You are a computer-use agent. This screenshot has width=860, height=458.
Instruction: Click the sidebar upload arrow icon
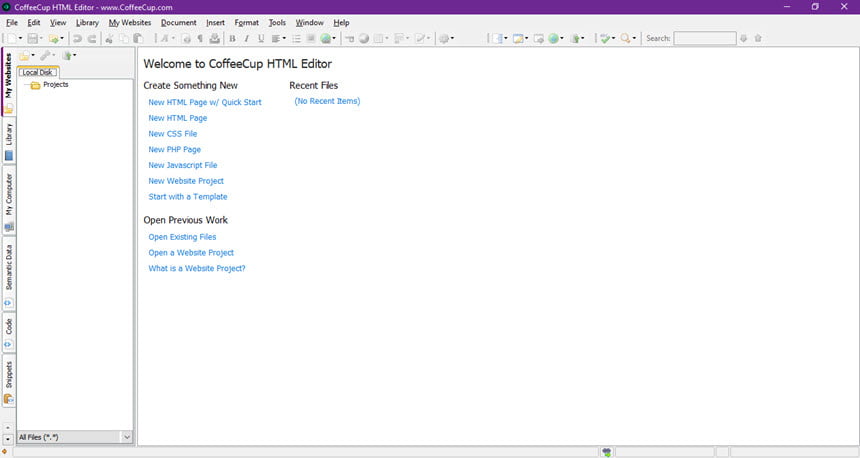click(67, 56)
